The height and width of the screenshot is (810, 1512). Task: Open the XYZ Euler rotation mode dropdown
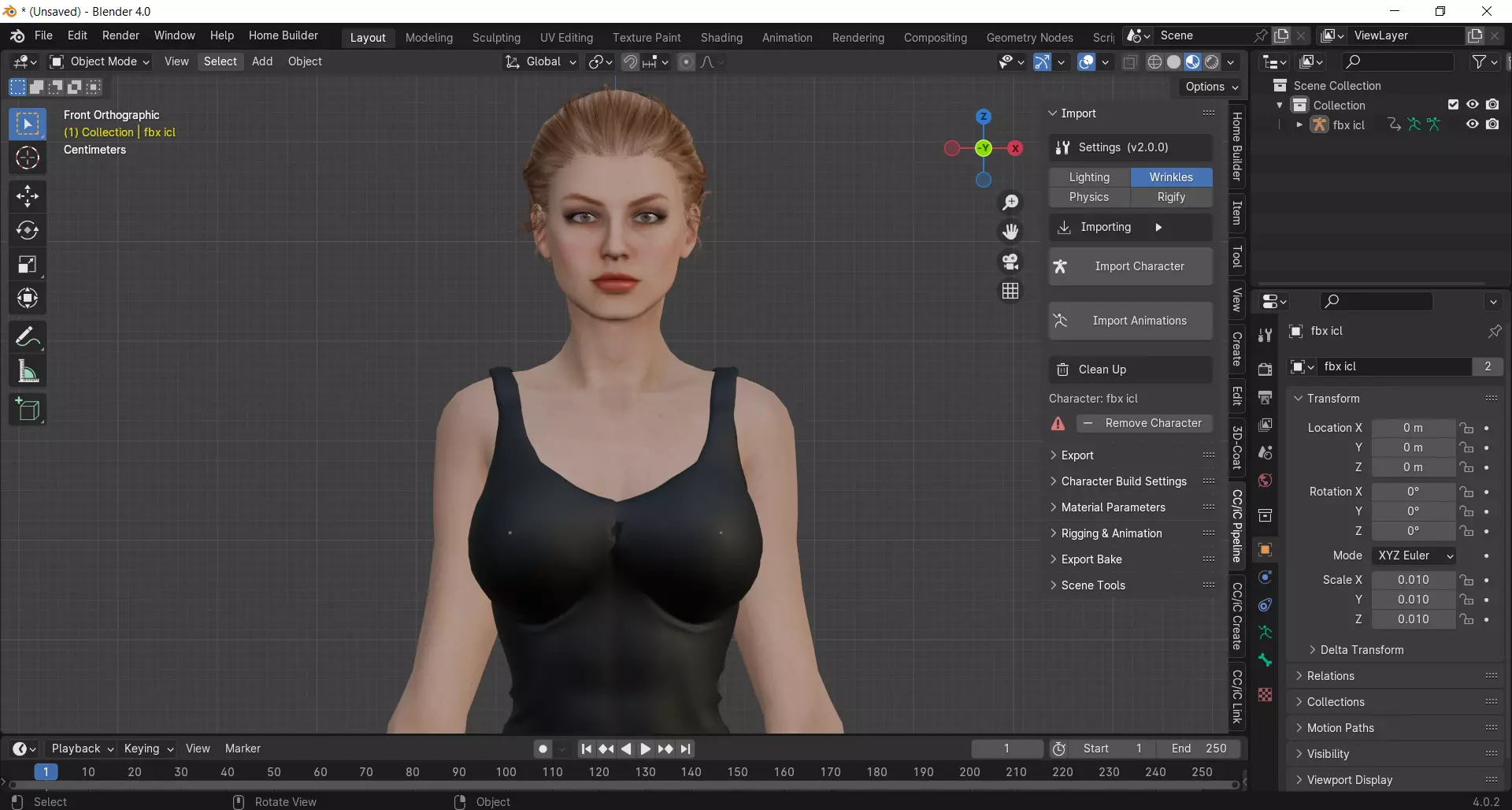[x=1414, y=555]
